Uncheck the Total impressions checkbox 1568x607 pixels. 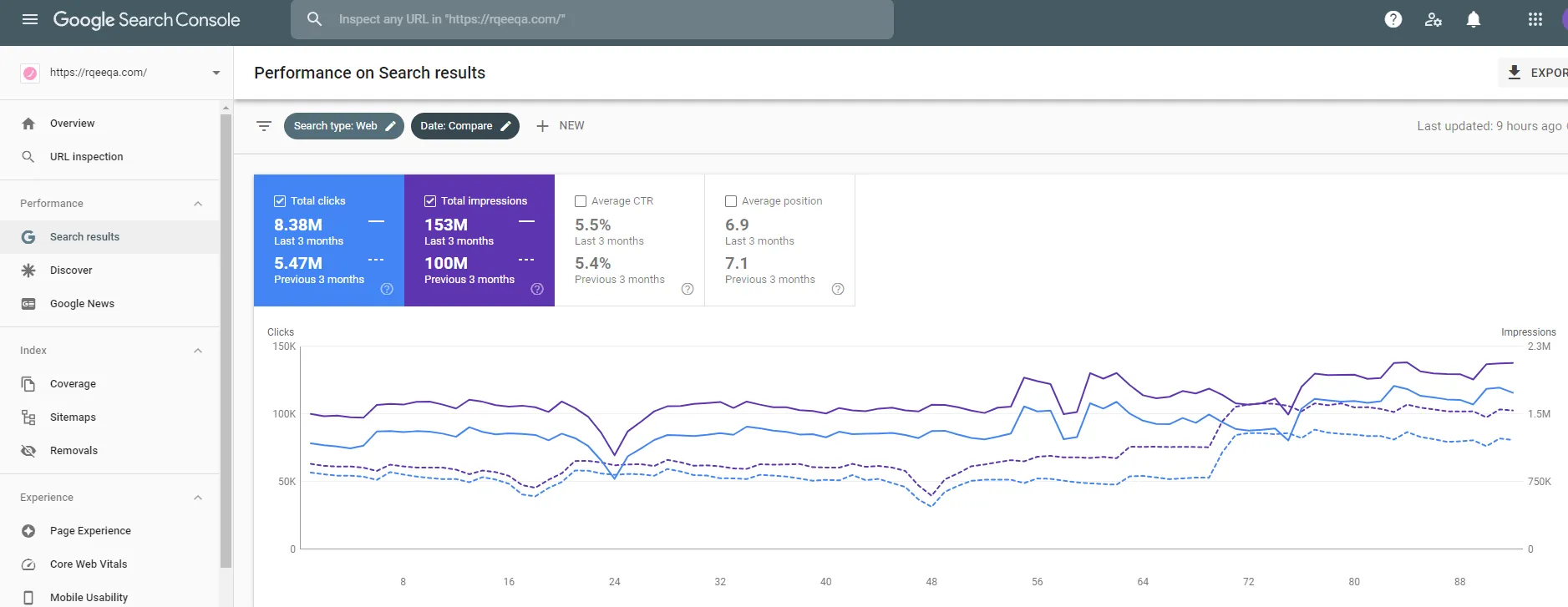point(430,201)
